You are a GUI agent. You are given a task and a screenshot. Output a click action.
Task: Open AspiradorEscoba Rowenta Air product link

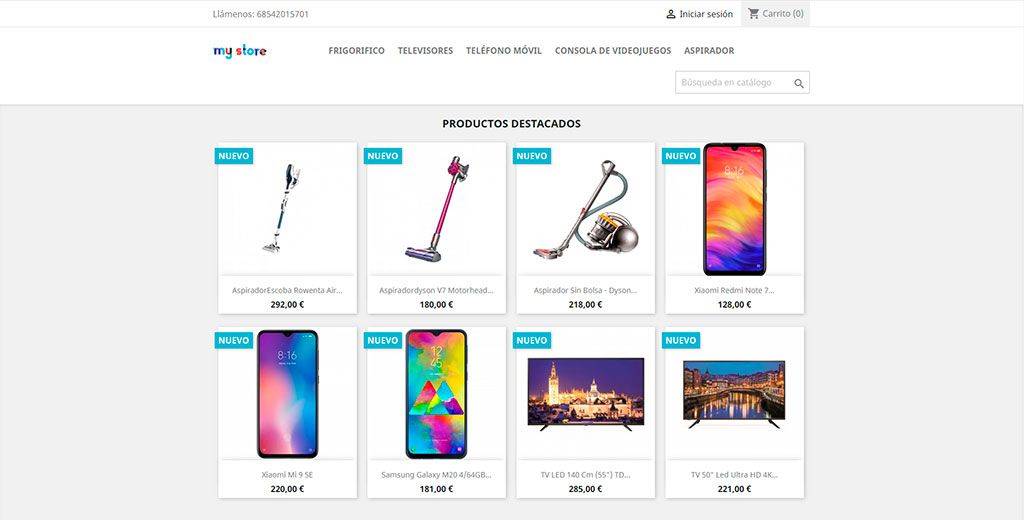(287, 290)
